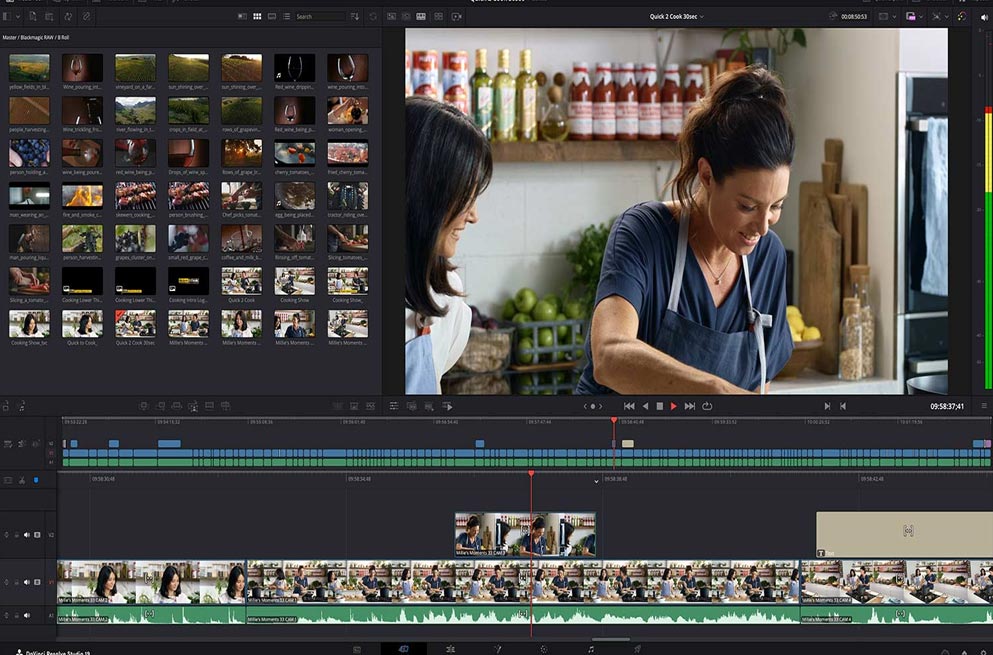Click the Append to end edit icon
Screen dimensions: 993x655
pos(160,406)
